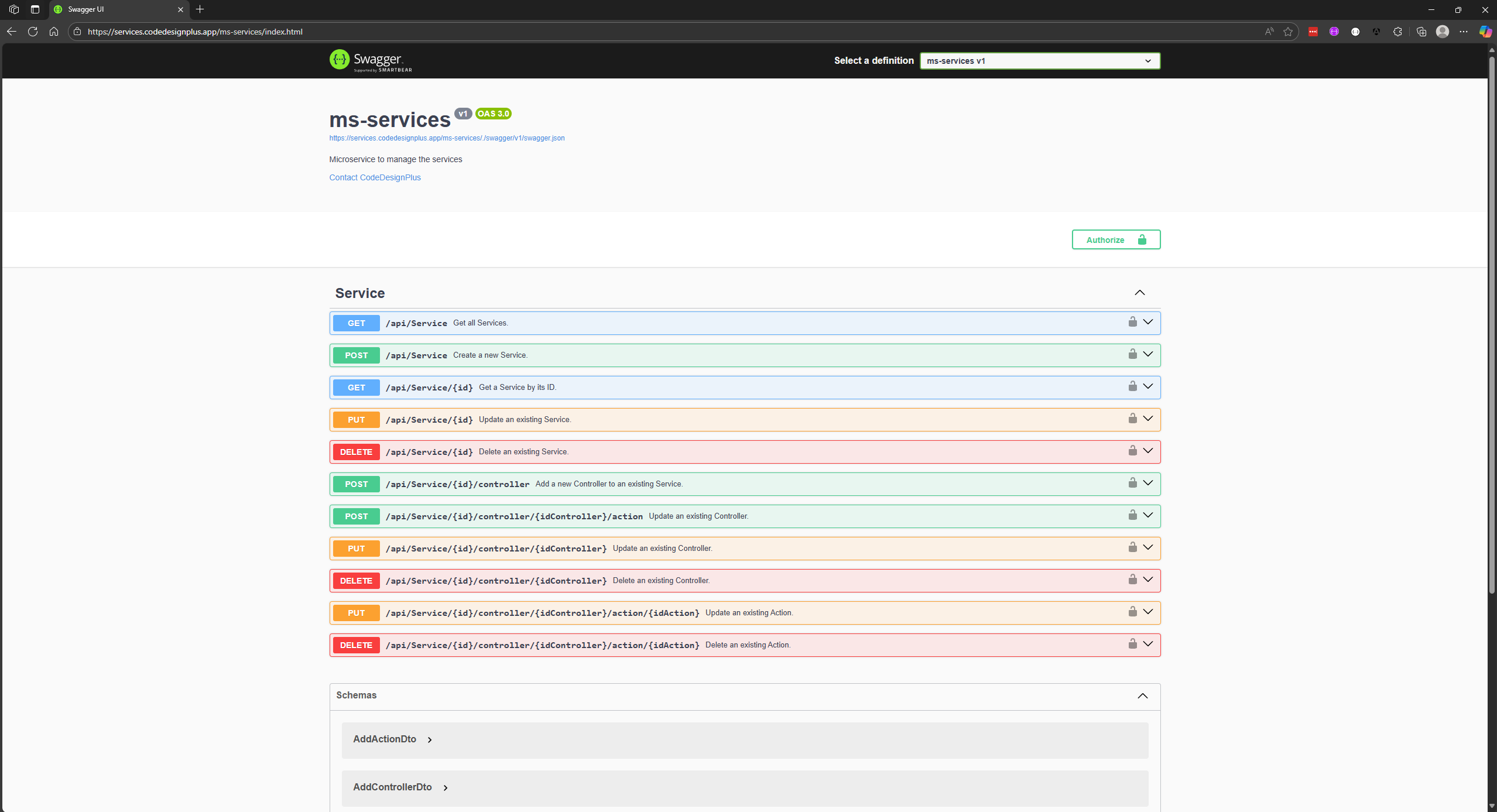Screen dimensions: 1497x812
Task: Open tab actions menu icon
Action: click(35, 9)
